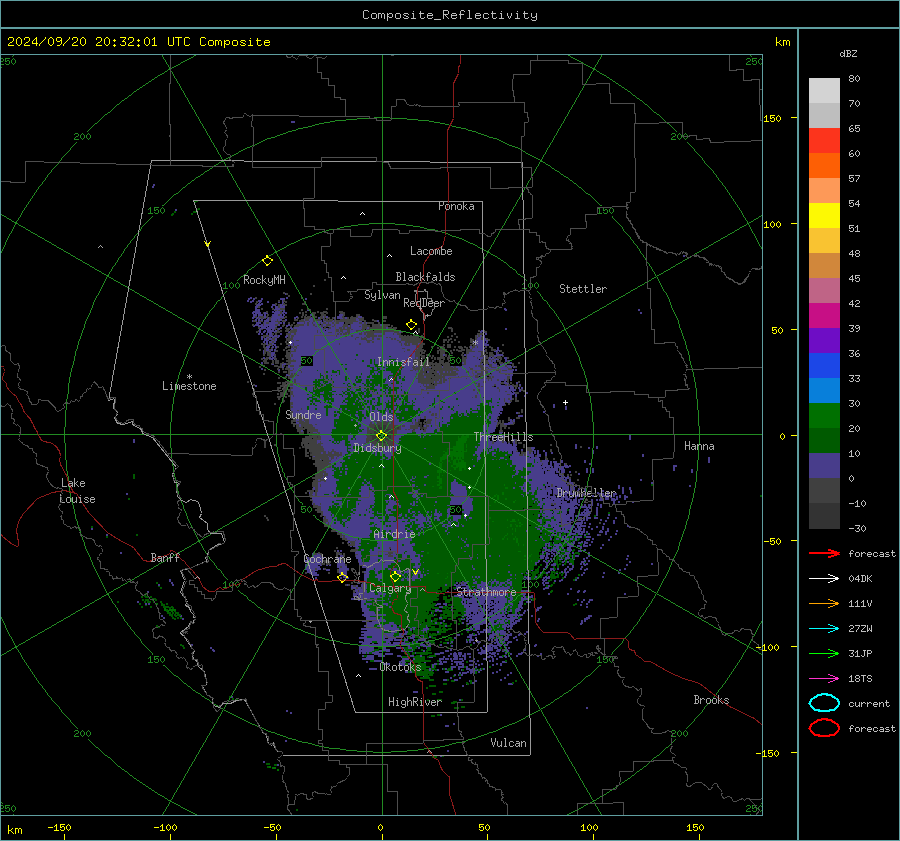Screen dimensions: 900x841
Task: Click the green 31JP arrow in the legend
Action: coord(824,653)
